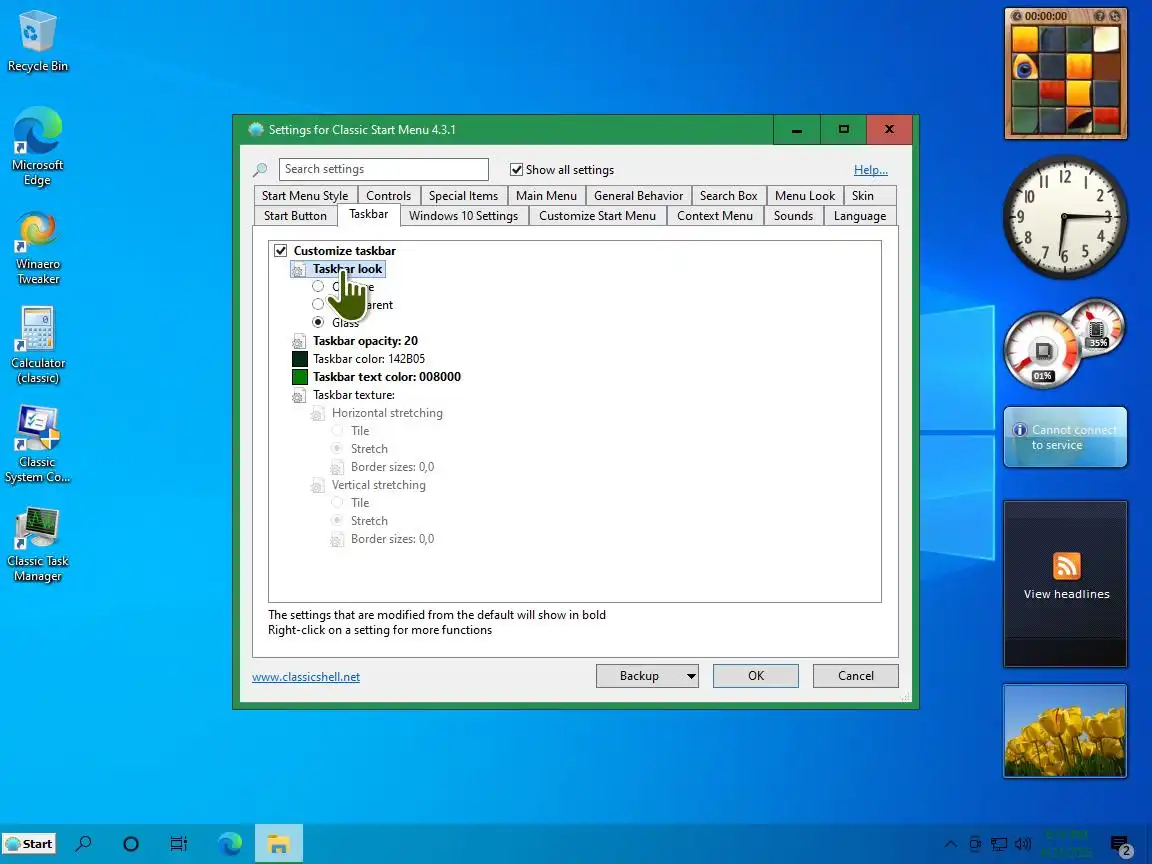
Task: Click the picture puzzle gadget
Action: point(1065,73)
